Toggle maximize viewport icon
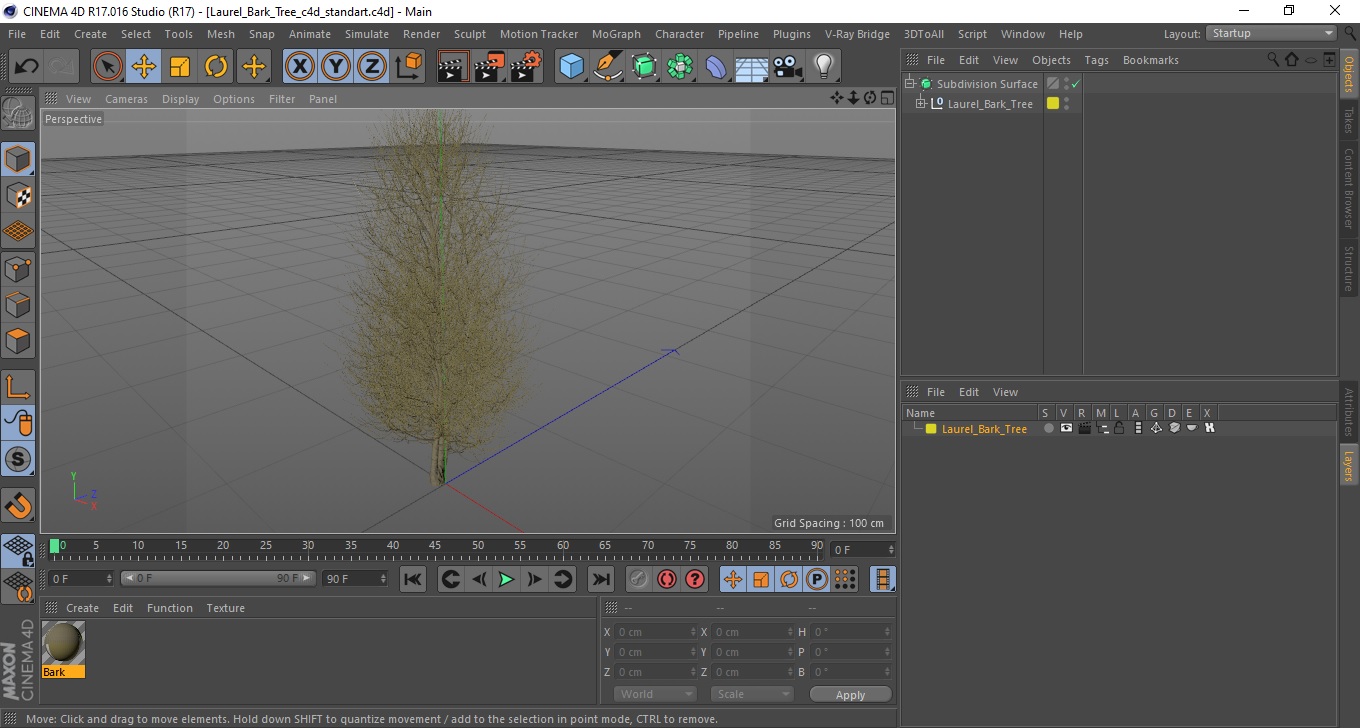Image resolution: width=1360 pixels, height=728 pixels. (x=888, y=98)
